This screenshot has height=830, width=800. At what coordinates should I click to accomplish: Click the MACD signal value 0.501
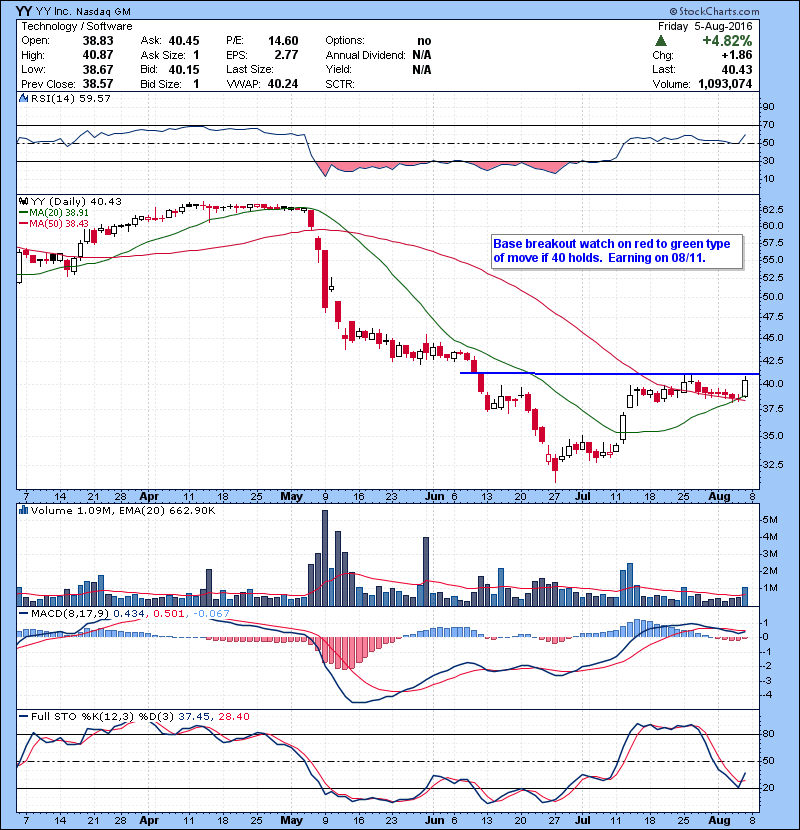point(168,614)
